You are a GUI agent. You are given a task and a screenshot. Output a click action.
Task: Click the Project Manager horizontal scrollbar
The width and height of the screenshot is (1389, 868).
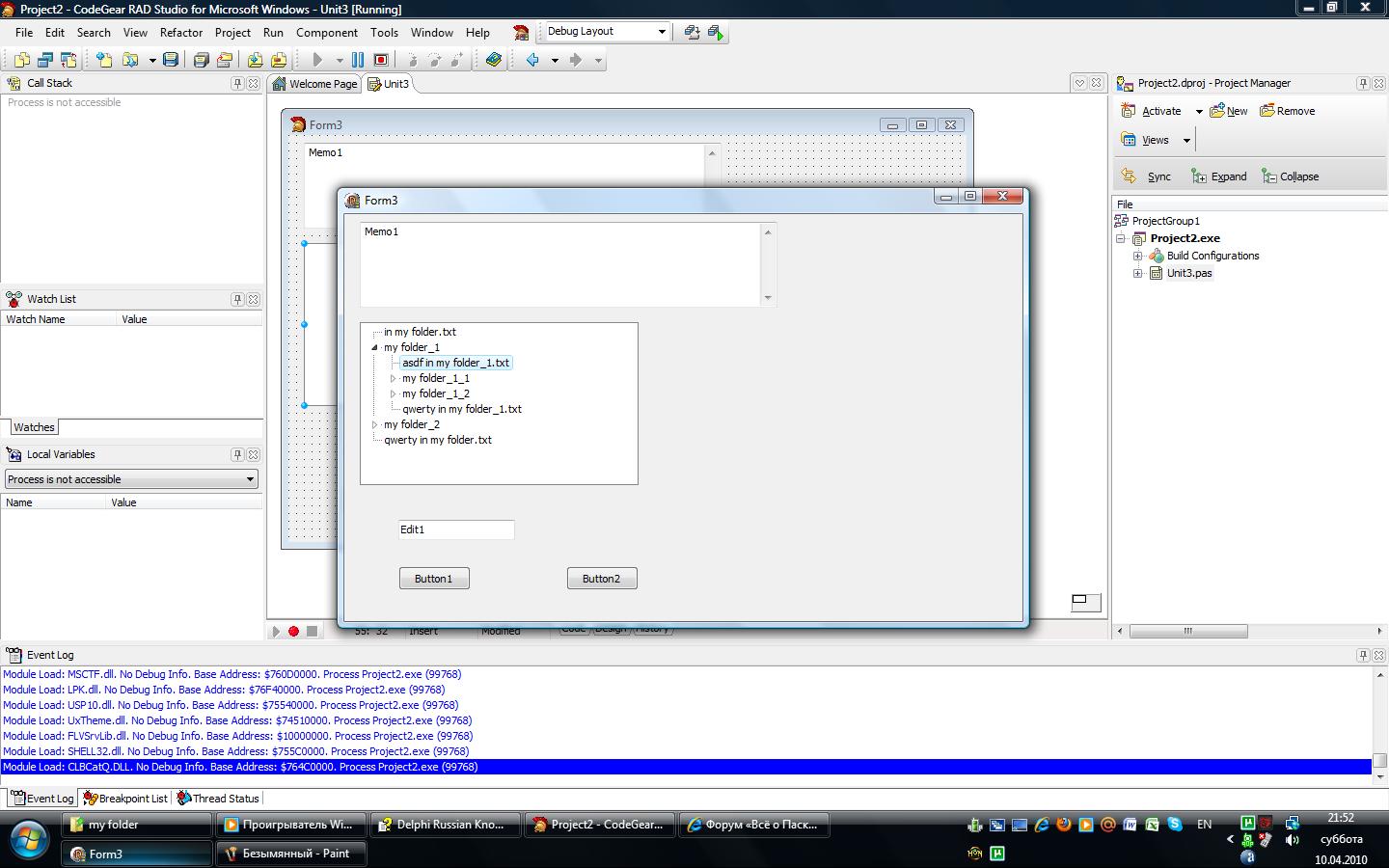(x=1188, y=631)
